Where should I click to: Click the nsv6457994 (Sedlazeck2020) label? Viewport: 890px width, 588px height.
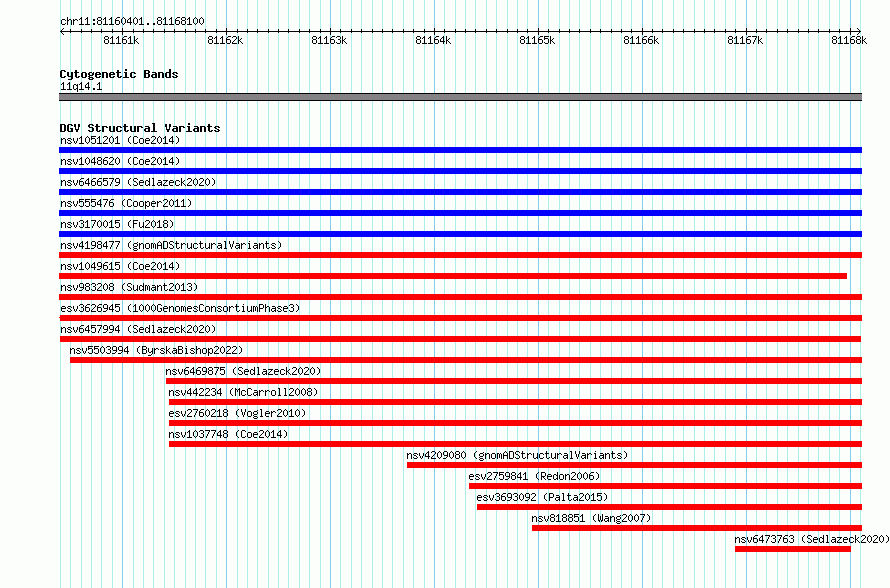(x=138, y=329)
